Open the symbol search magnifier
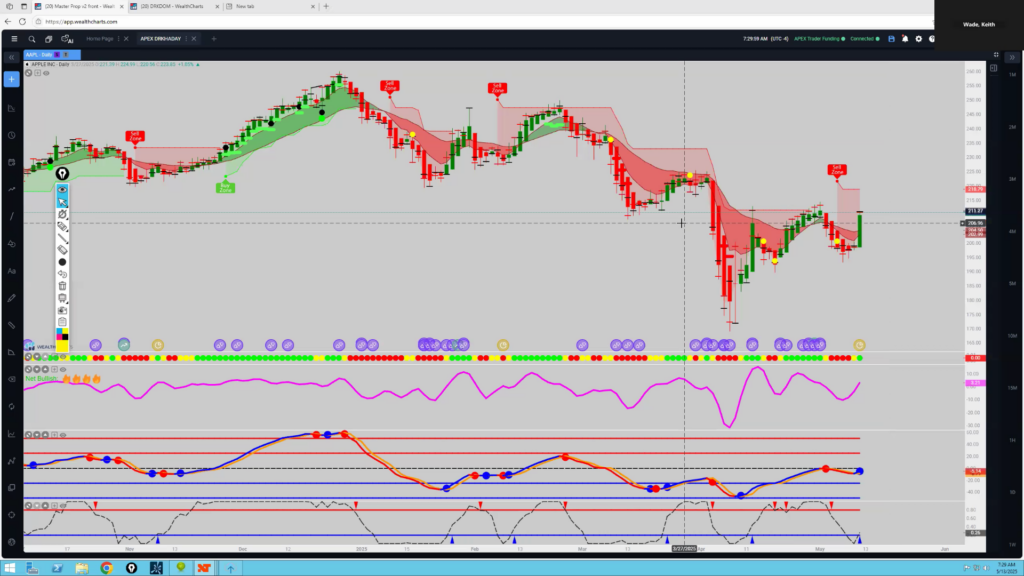 [31, 39]
